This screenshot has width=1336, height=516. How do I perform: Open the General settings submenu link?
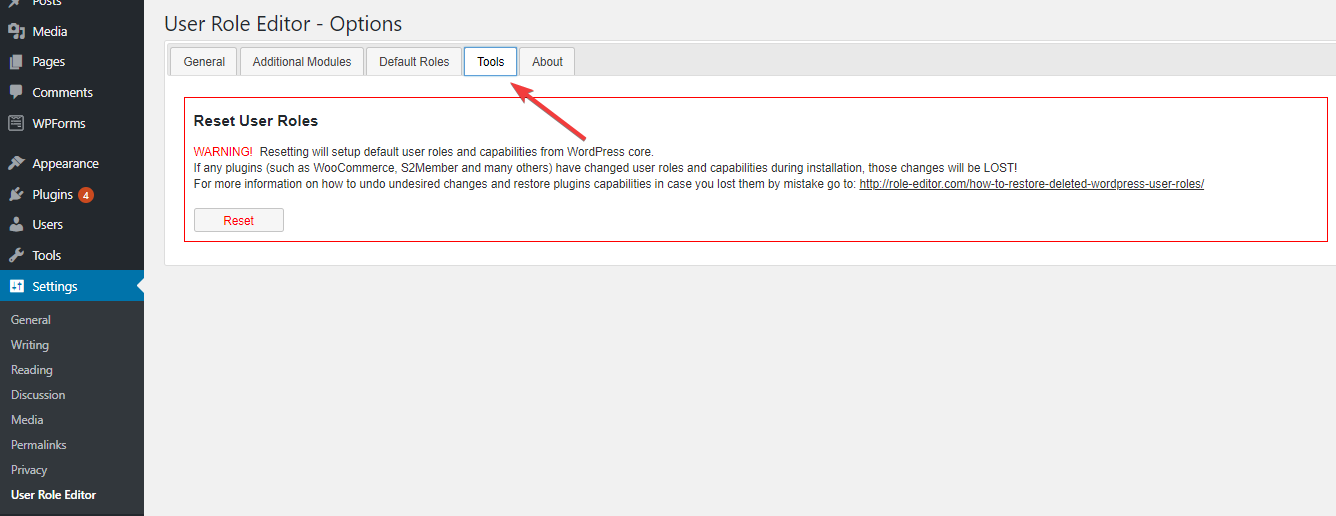pos(31,320)
